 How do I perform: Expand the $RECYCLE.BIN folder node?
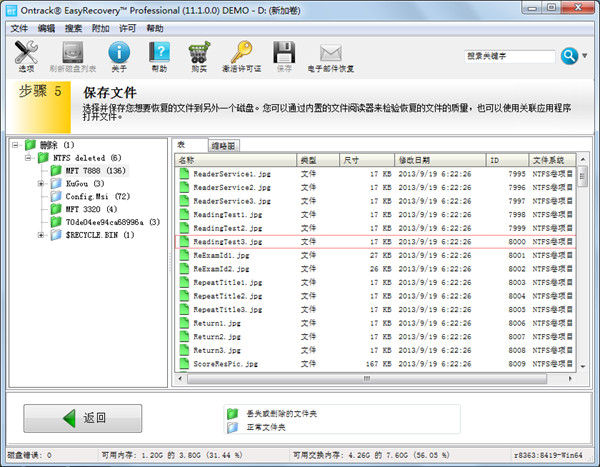[41, 235]
